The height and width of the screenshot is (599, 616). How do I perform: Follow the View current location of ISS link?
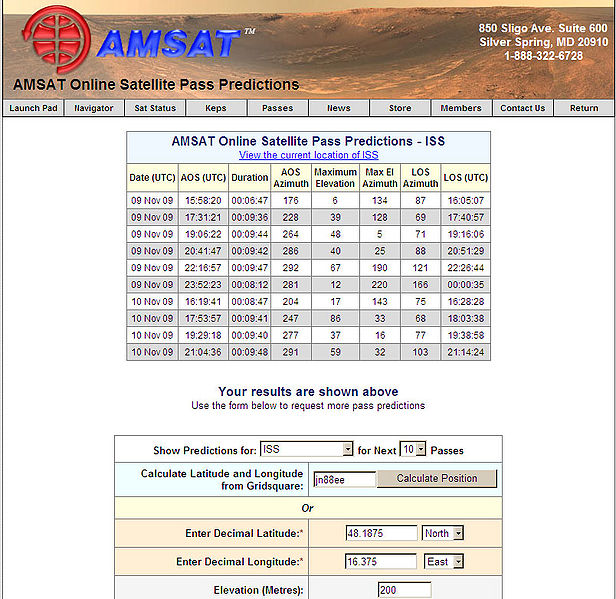[309, 155]
